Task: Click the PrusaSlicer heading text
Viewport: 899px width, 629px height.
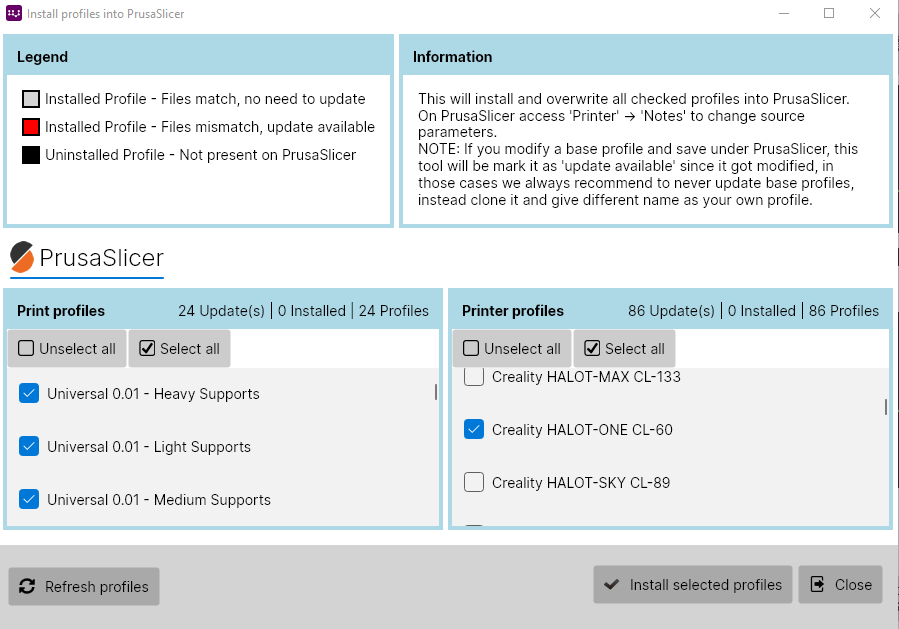Action: point(101,257)
